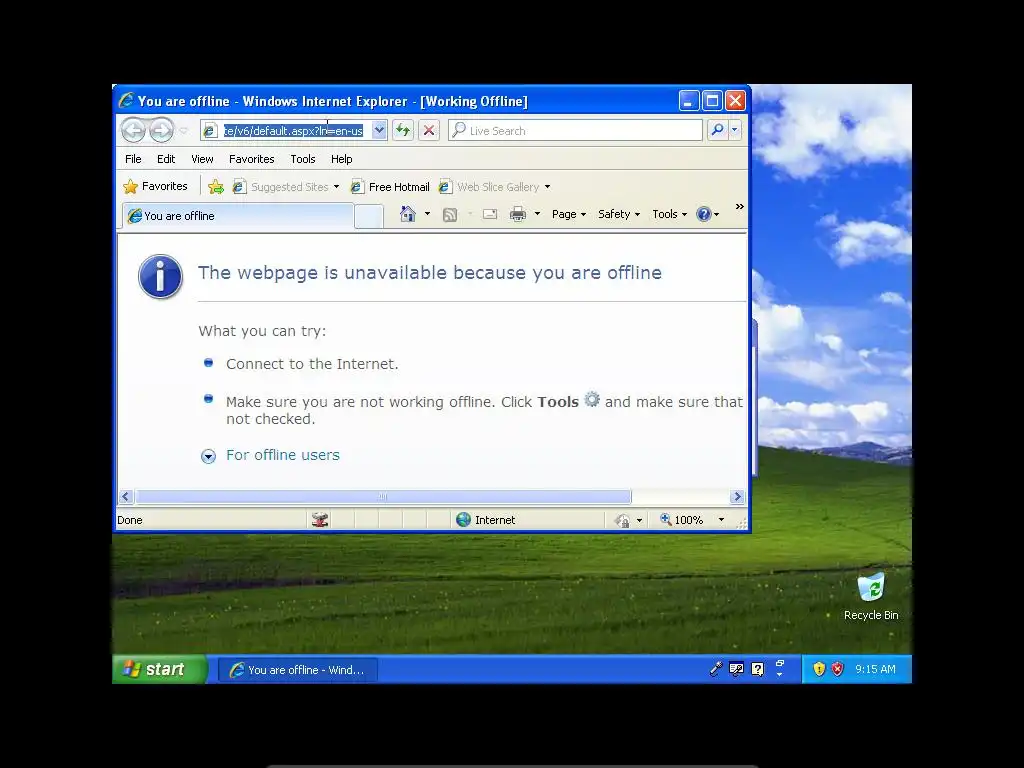Screen dimensions: 1024x768
Task: Expand Web Slice Gallery dropdown arrow
Action: pyautogui.click(x=547, y=187)
